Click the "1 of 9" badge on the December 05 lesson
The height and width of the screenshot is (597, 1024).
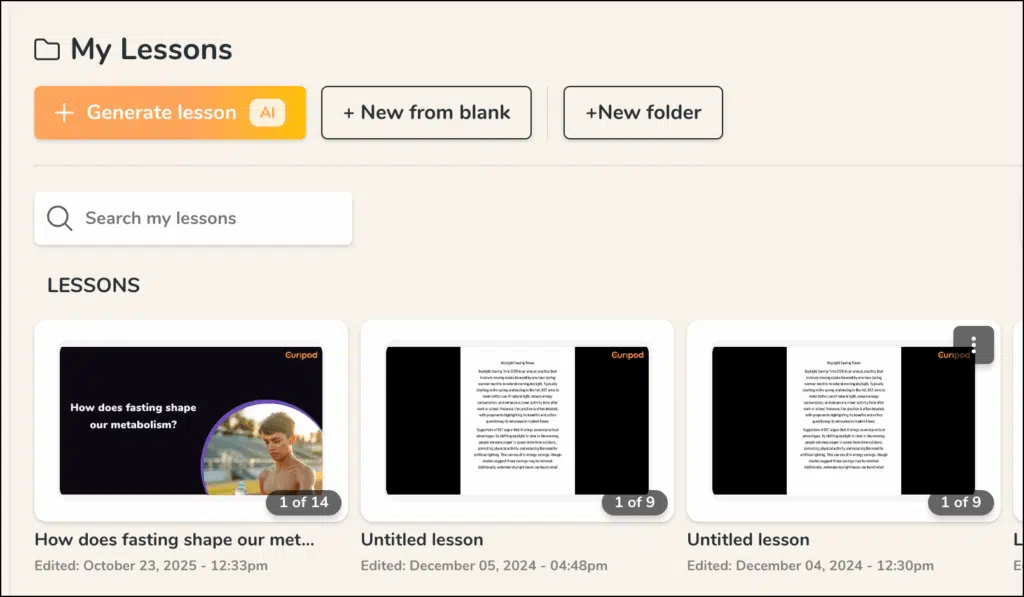click(x=634, y=502)
